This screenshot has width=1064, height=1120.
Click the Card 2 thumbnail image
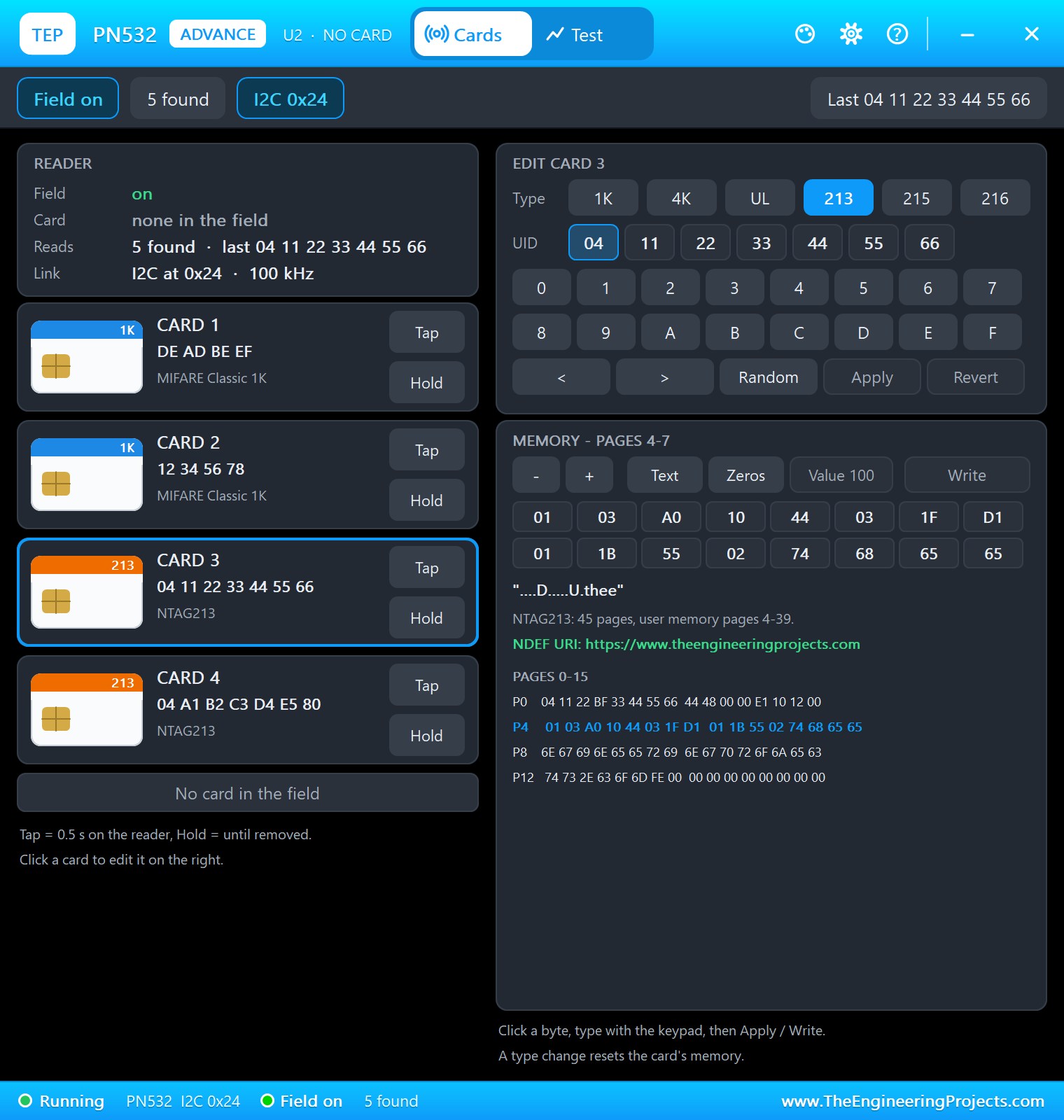(87, 475)
